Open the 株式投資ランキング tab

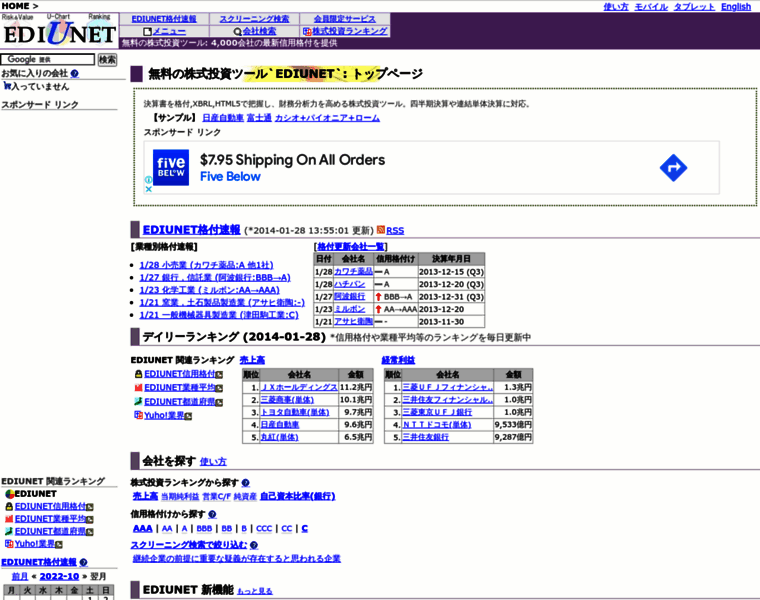point(345,32)
